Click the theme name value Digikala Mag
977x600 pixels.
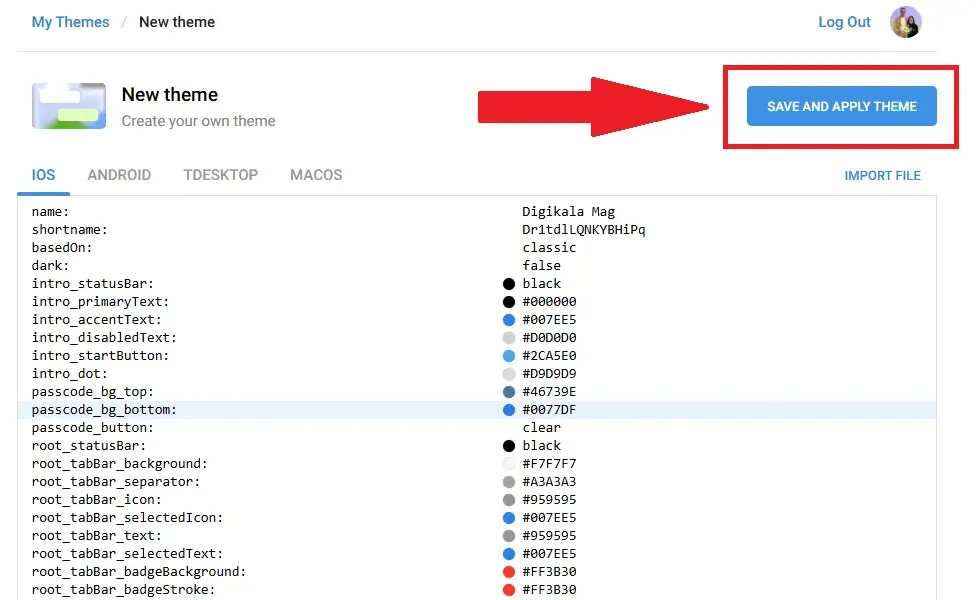568,212
